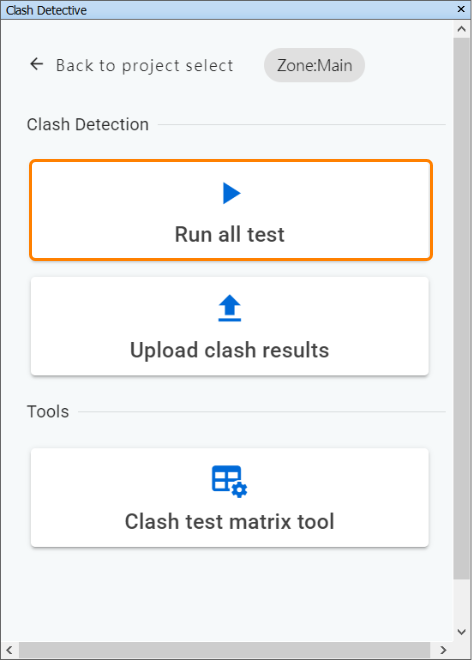Click the 'Clash Detection' section heading
The image size is (472, 660).
[x=88, y=125]
